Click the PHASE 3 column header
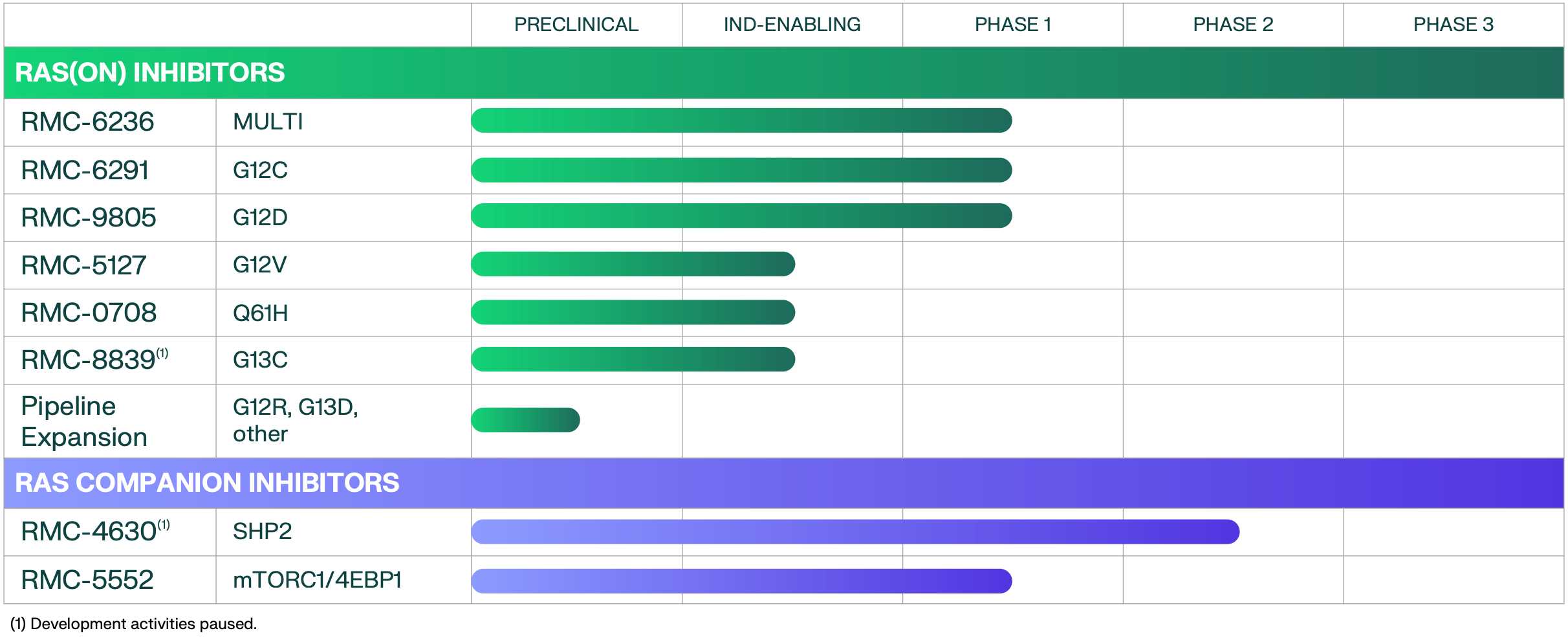The width and height of the screenshot is (1568, 642). [x=1453, y=25]
